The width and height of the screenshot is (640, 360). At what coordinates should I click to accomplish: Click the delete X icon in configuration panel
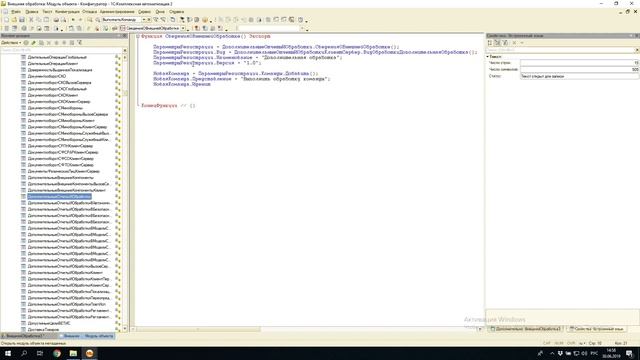point(49,42)
